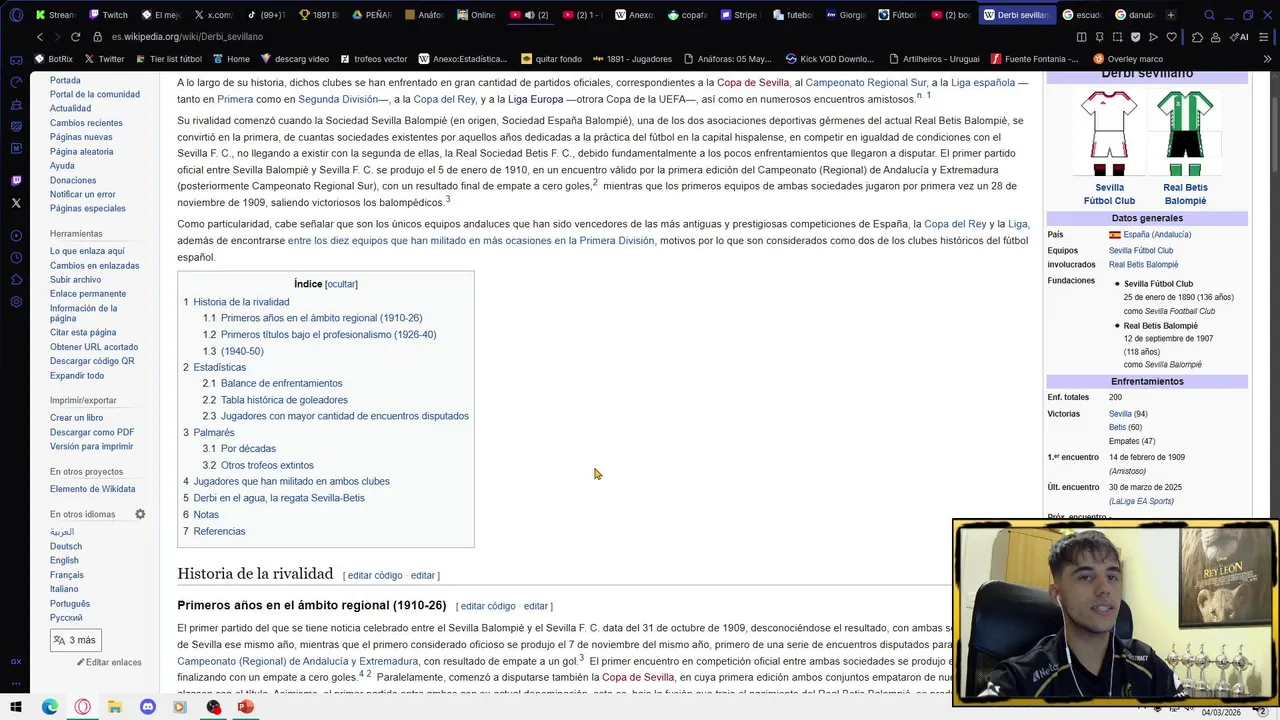Viewport: 1280px width, 720px height.
Task: Open the Windows Start menu
Action: click(16, 707)
